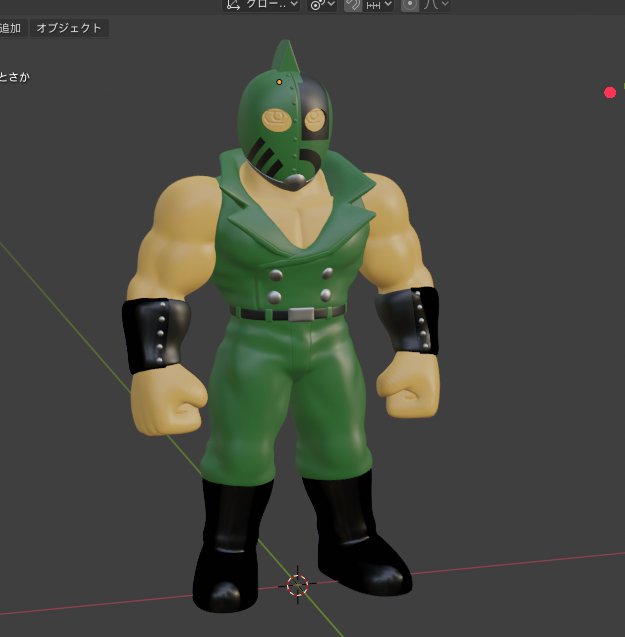Click the とさか object name text
Viewport: 625px width, 637px height.
tap(15, 77)
